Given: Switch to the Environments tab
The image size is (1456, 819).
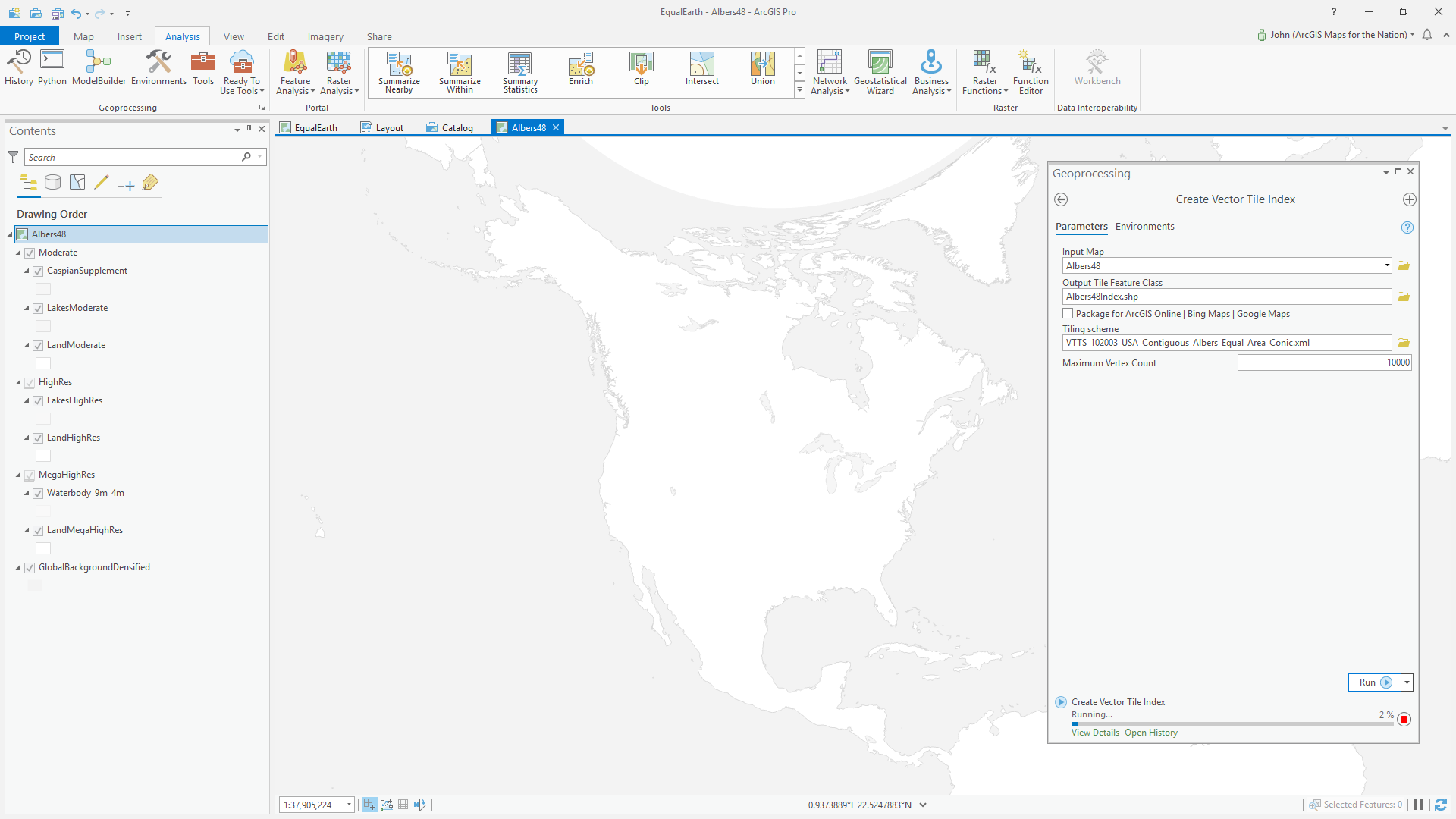Looking at the screenshot, I should point(1144,227).
